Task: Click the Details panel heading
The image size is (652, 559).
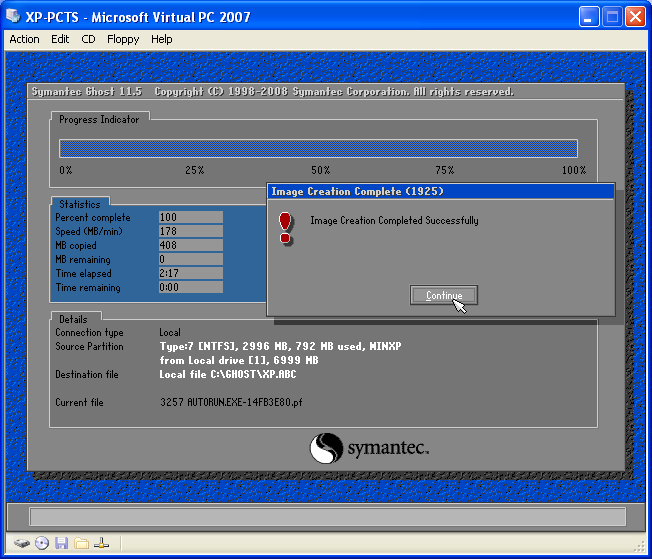Action: point(73,319)
